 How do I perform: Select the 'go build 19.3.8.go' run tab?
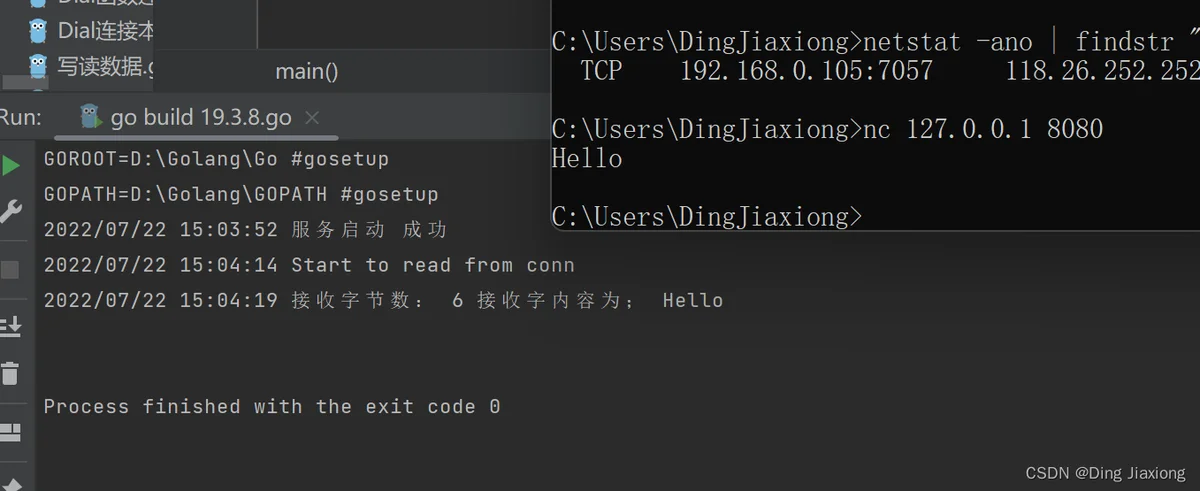pyautogui.click(x=200, y=117)
